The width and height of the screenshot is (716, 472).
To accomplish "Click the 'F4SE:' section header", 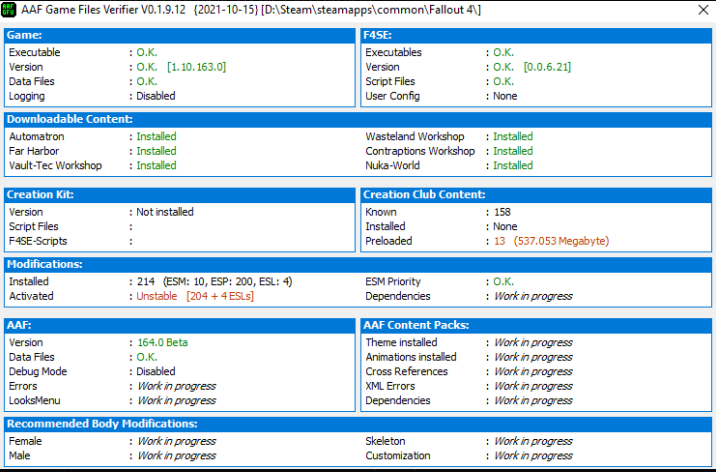I will tap(536, 35).
